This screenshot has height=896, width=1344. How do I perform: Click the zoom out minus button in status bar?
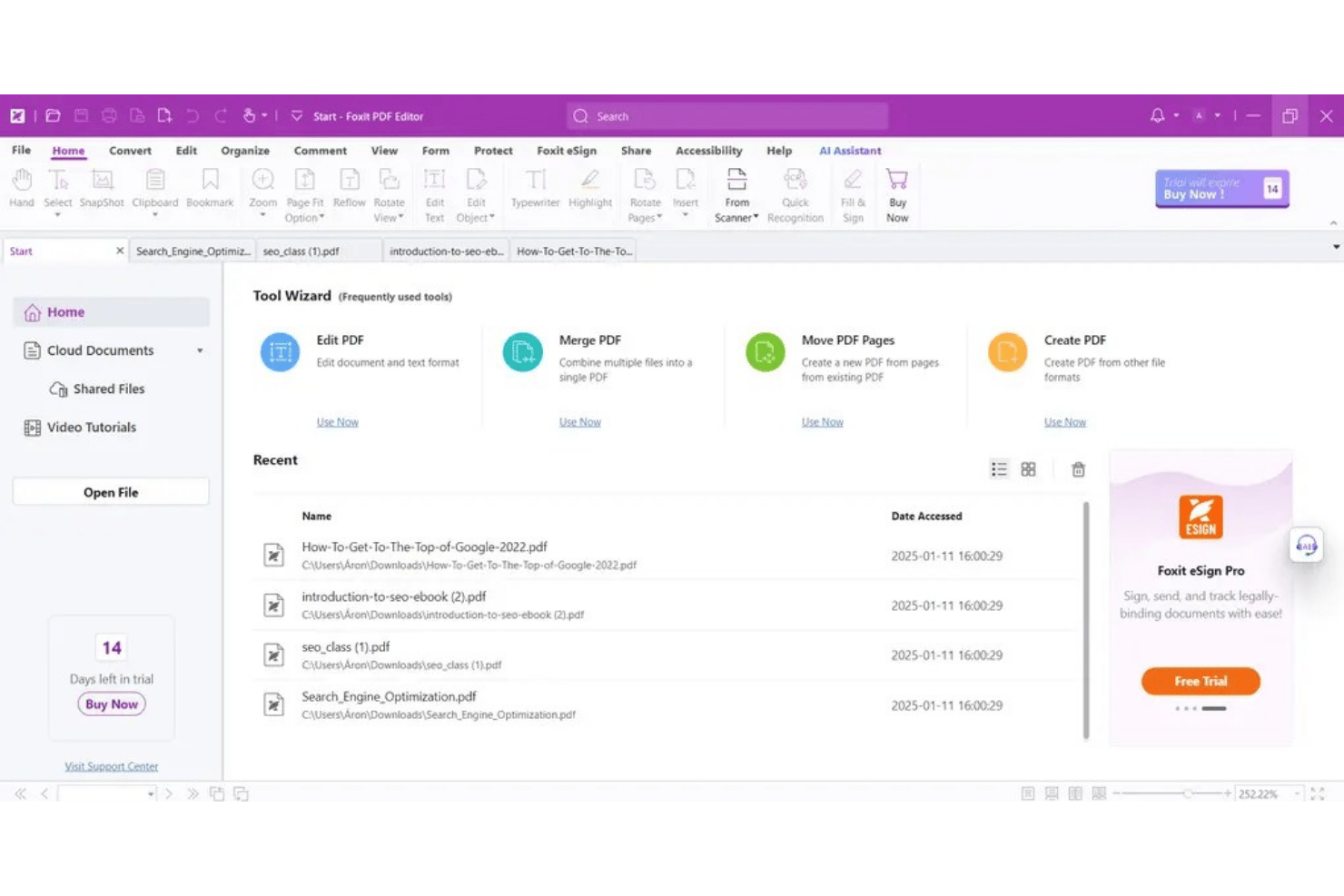pyautogui.click(x=1117, y=794)
